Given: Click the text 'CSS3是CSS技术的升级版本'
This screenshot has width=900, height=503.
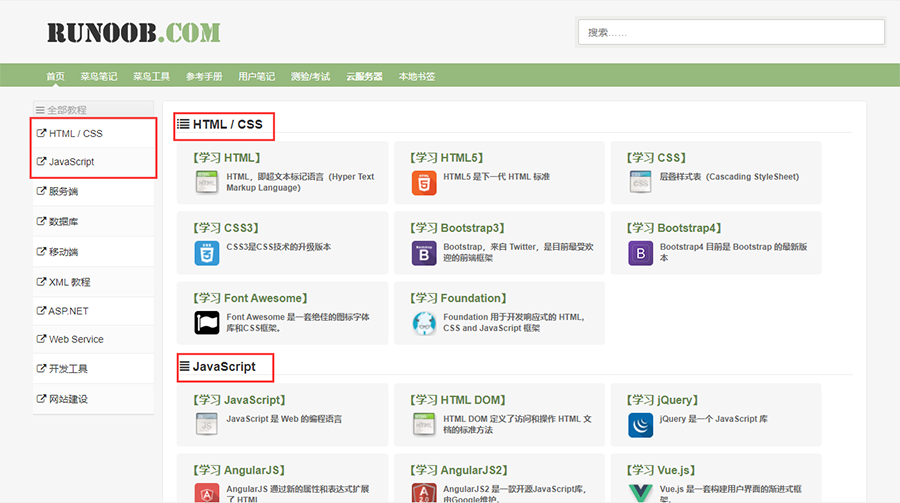Looking at the screenshot, I should [278, 247].
